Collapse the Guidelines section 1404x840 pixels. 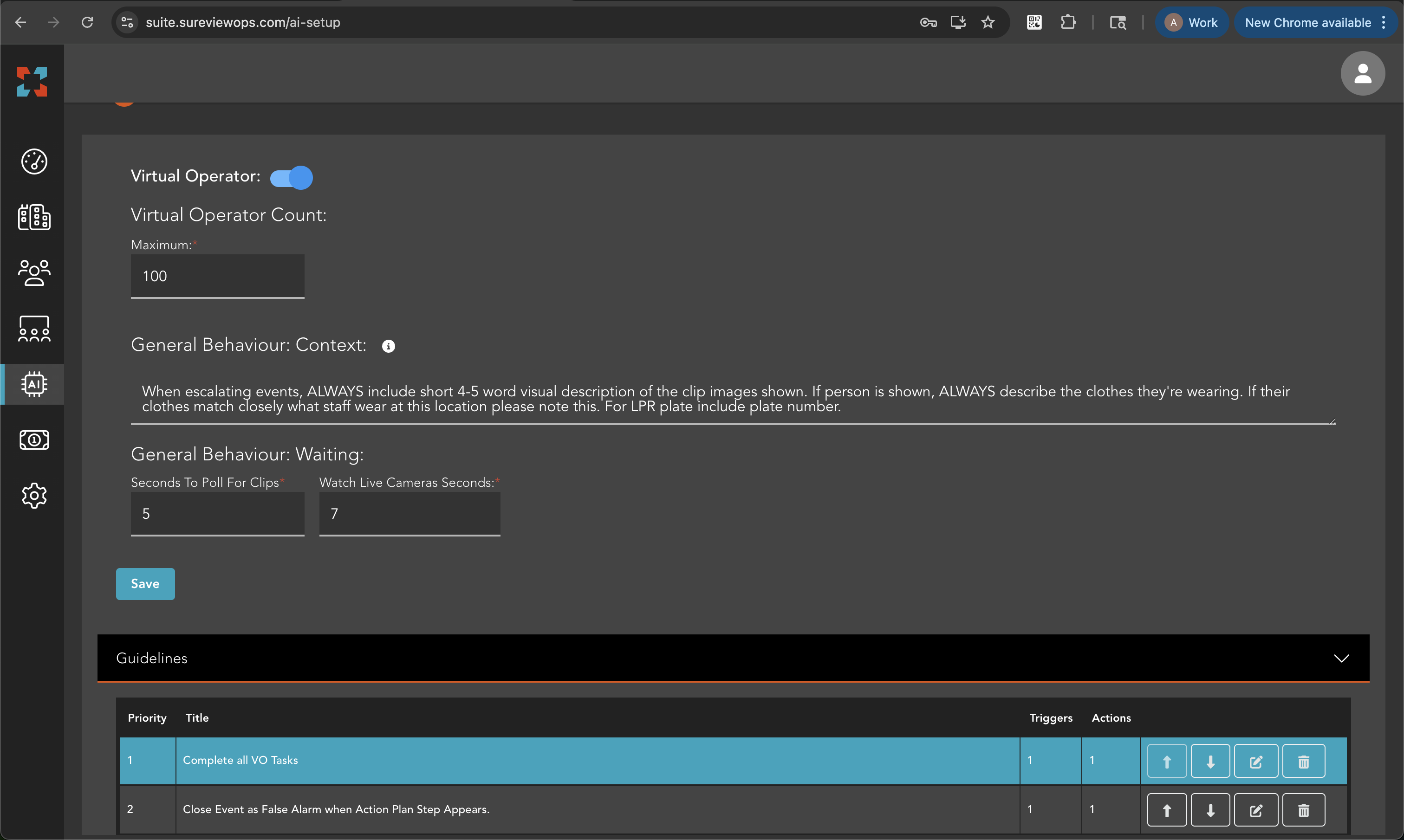coord(1341,658)
